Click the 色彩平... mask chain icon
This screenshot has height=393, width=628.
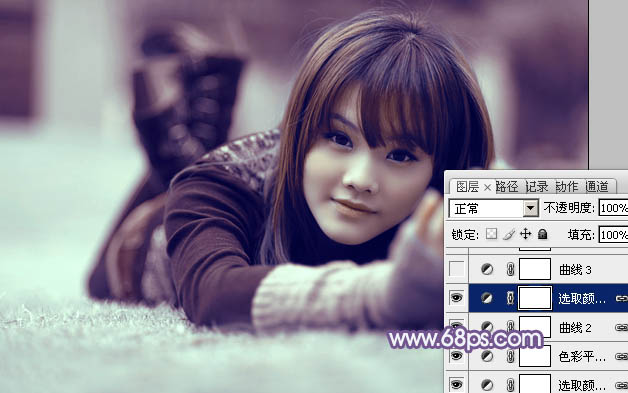coord(510,356)
